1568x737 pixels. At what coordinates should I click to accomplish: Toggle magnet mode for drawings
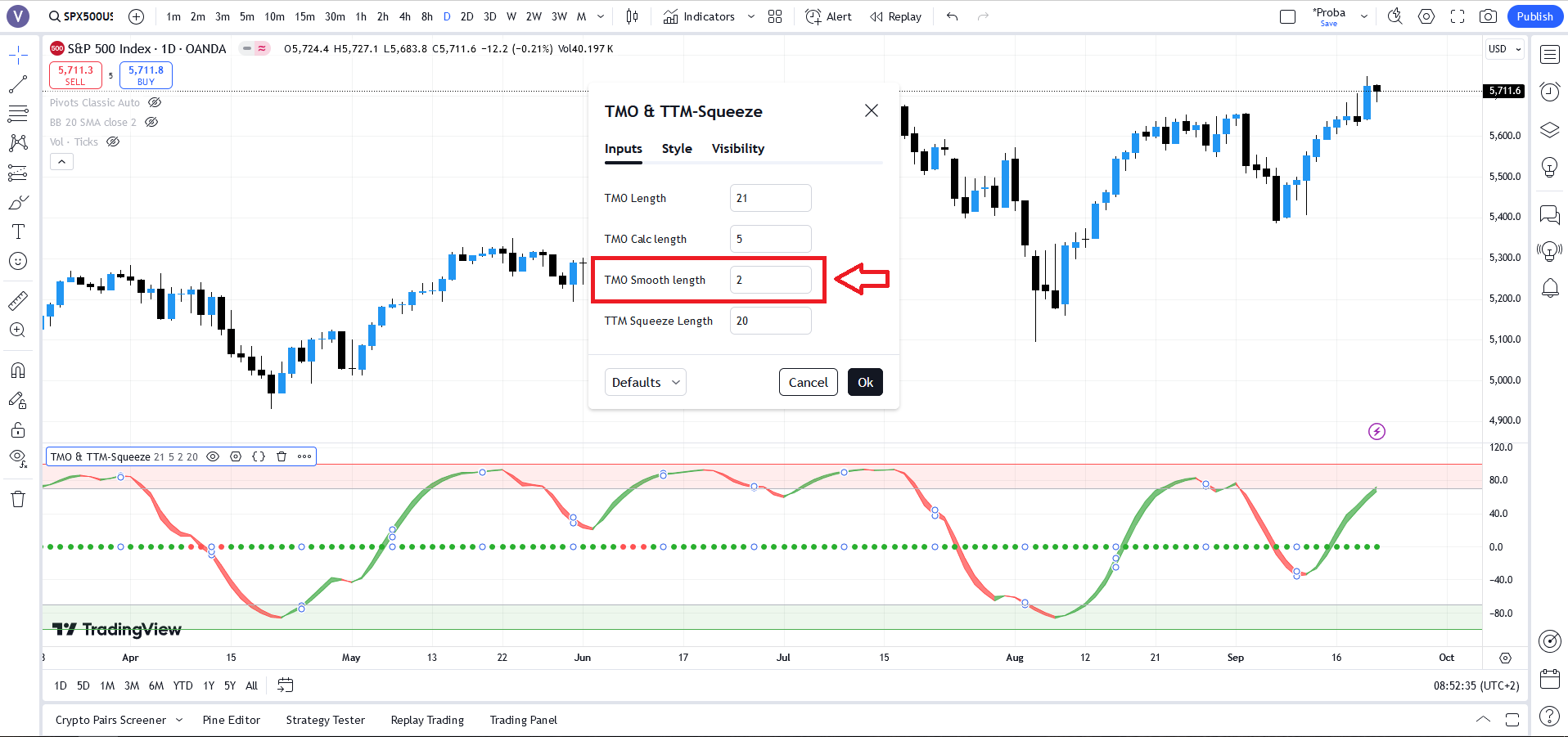click(x=18, y=371)
